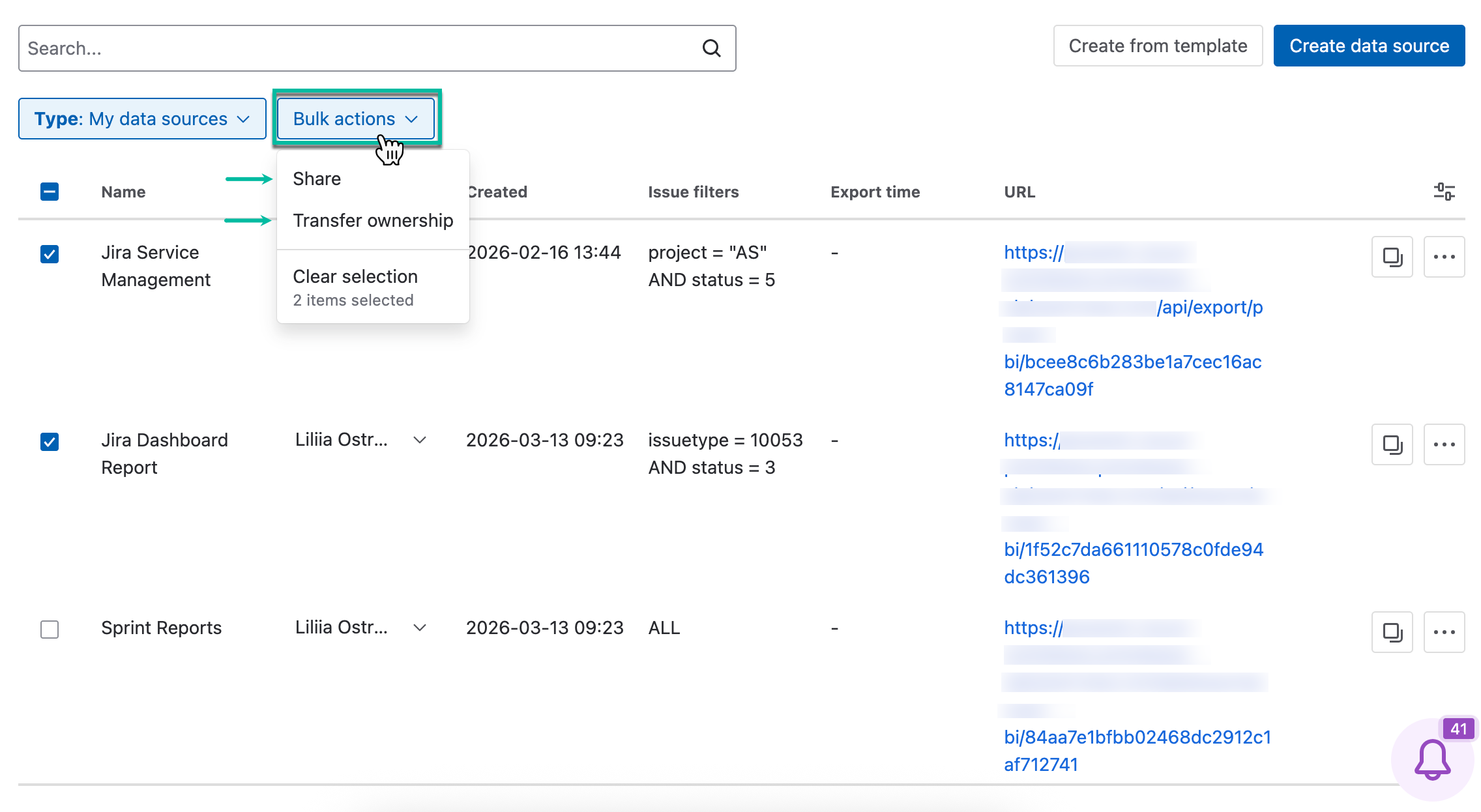The height and width of the screenshot is (812, 1481).
Task: Collapse the Bulk actions dropdown
Action: (x=356, y=119)
